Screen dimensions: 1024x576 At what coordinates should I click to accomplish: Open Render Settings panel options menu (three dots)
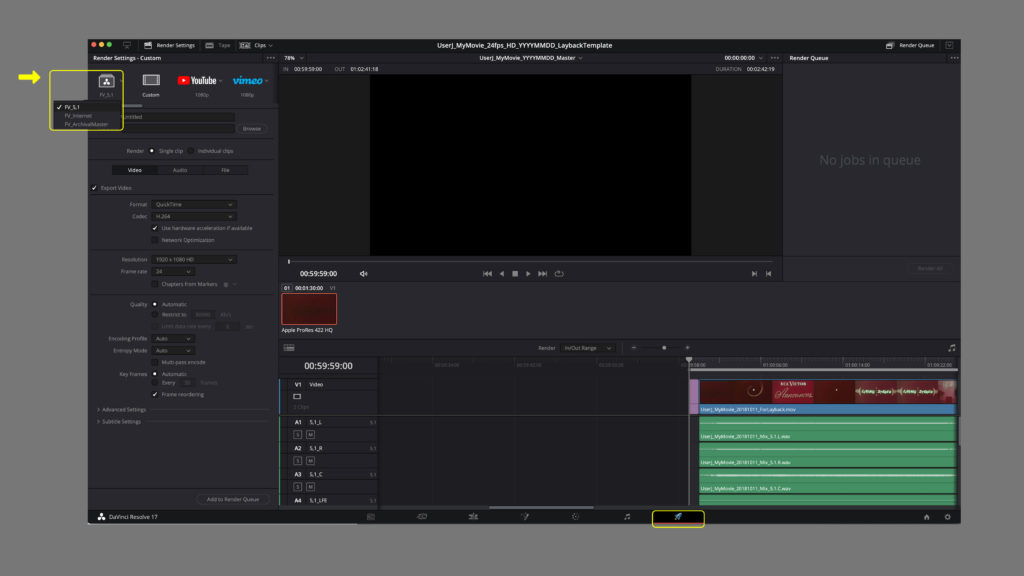270,58
